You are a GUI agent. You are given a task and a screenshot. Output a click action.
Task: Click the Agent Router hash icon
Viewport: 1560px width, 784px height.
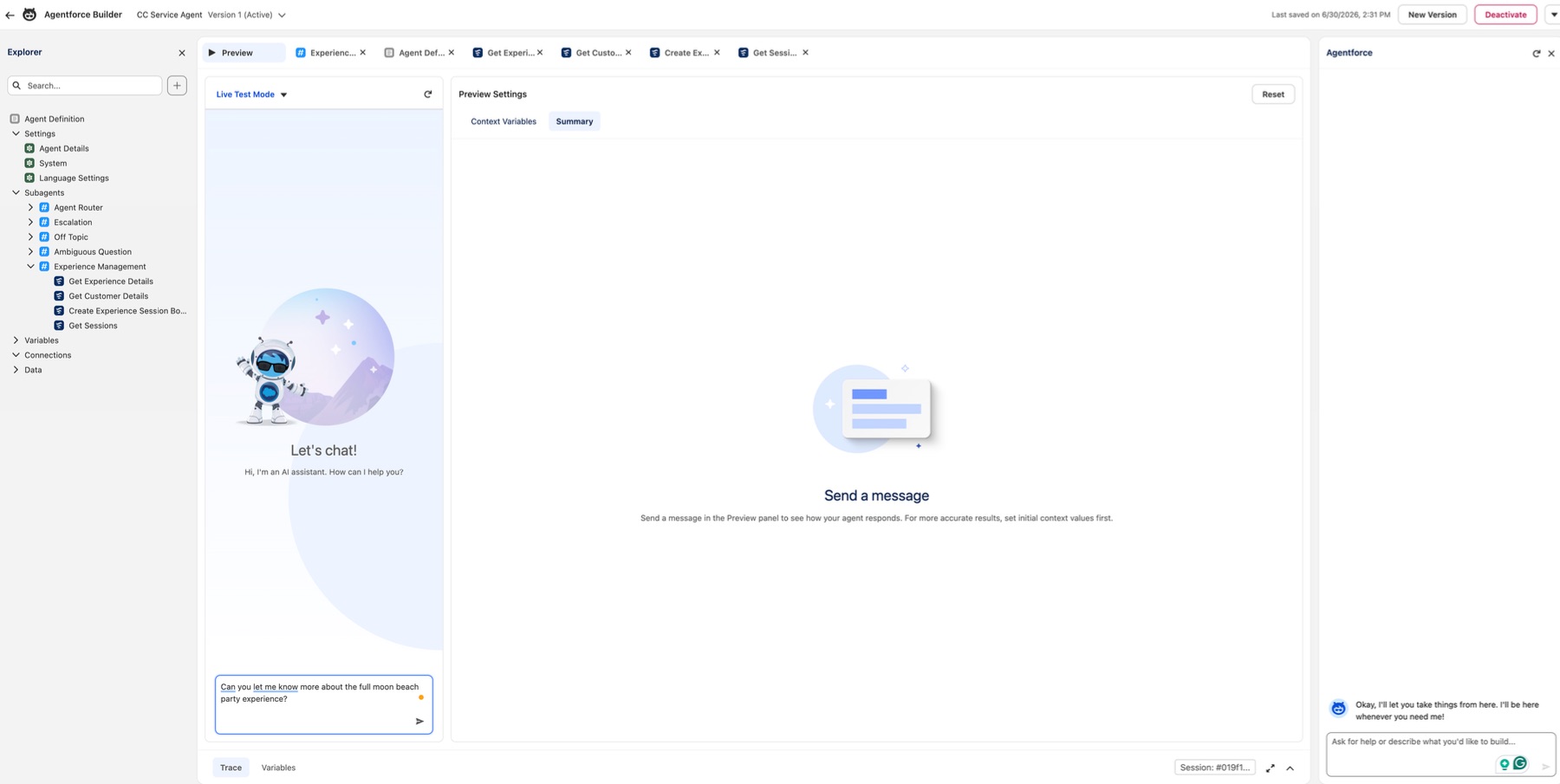[x=44, y=207]
